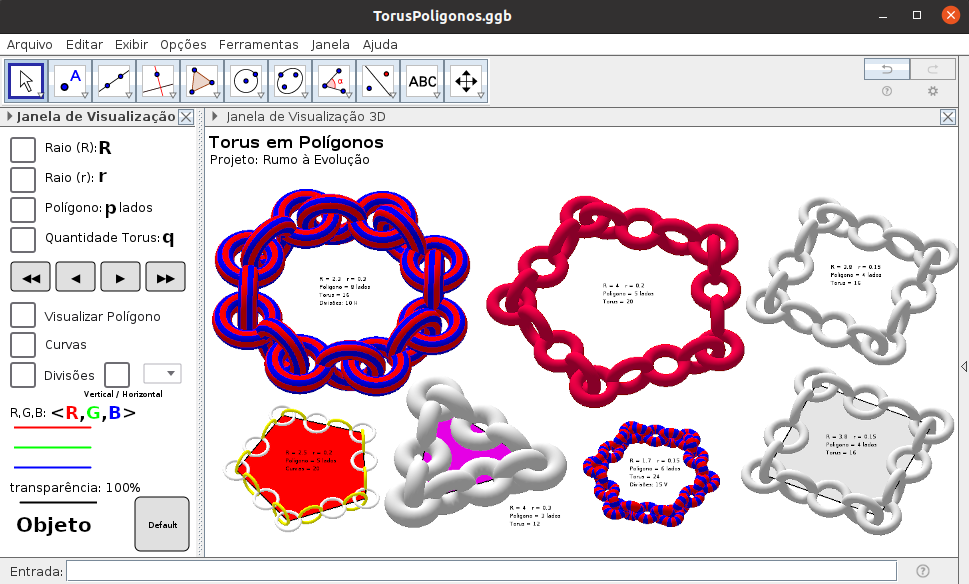Select the Move arrow tool

coord(26,81)
